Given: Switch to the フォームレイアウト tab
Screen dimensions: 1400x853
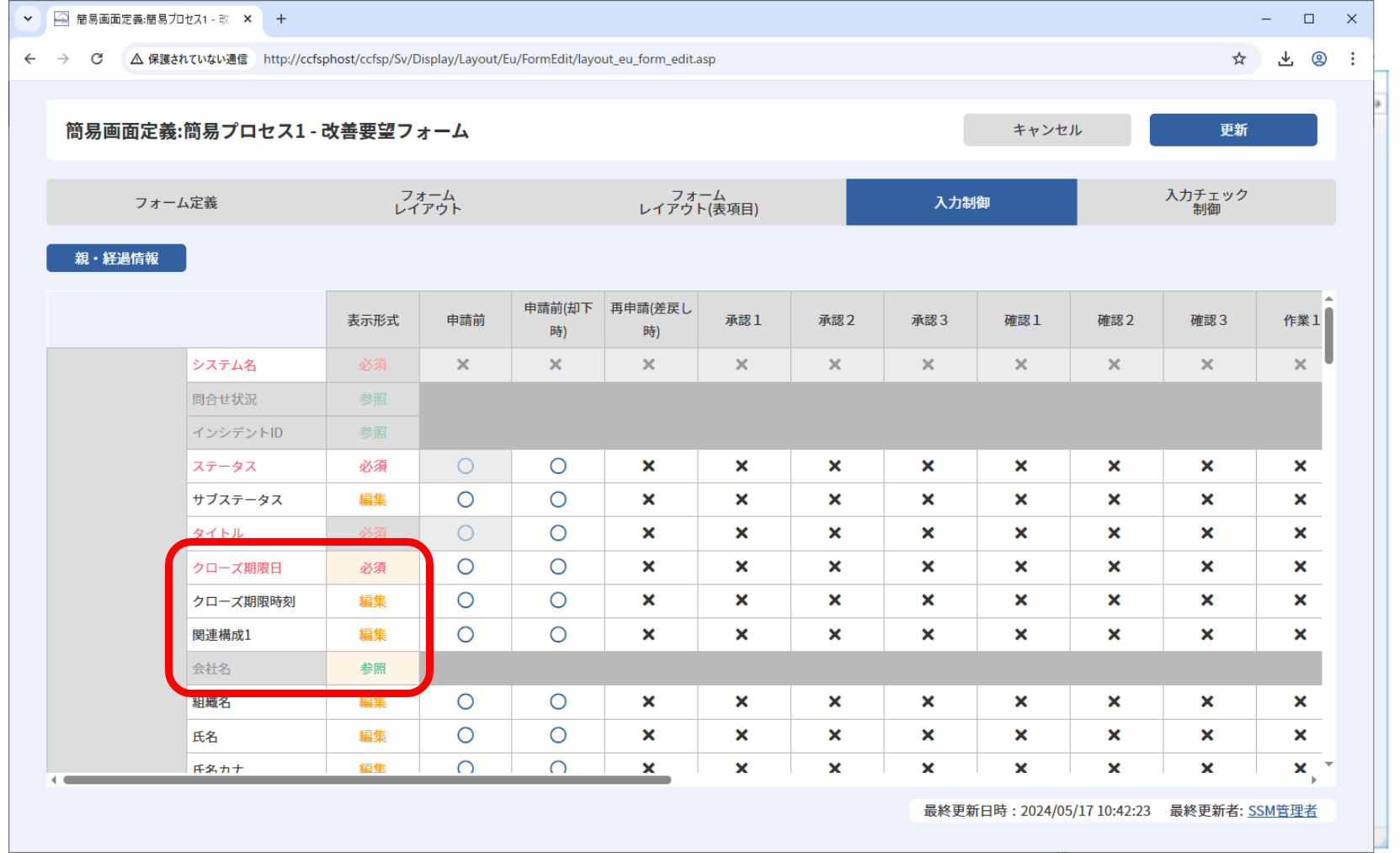Looking at the screenshot, I should click(x=428, y=202).
